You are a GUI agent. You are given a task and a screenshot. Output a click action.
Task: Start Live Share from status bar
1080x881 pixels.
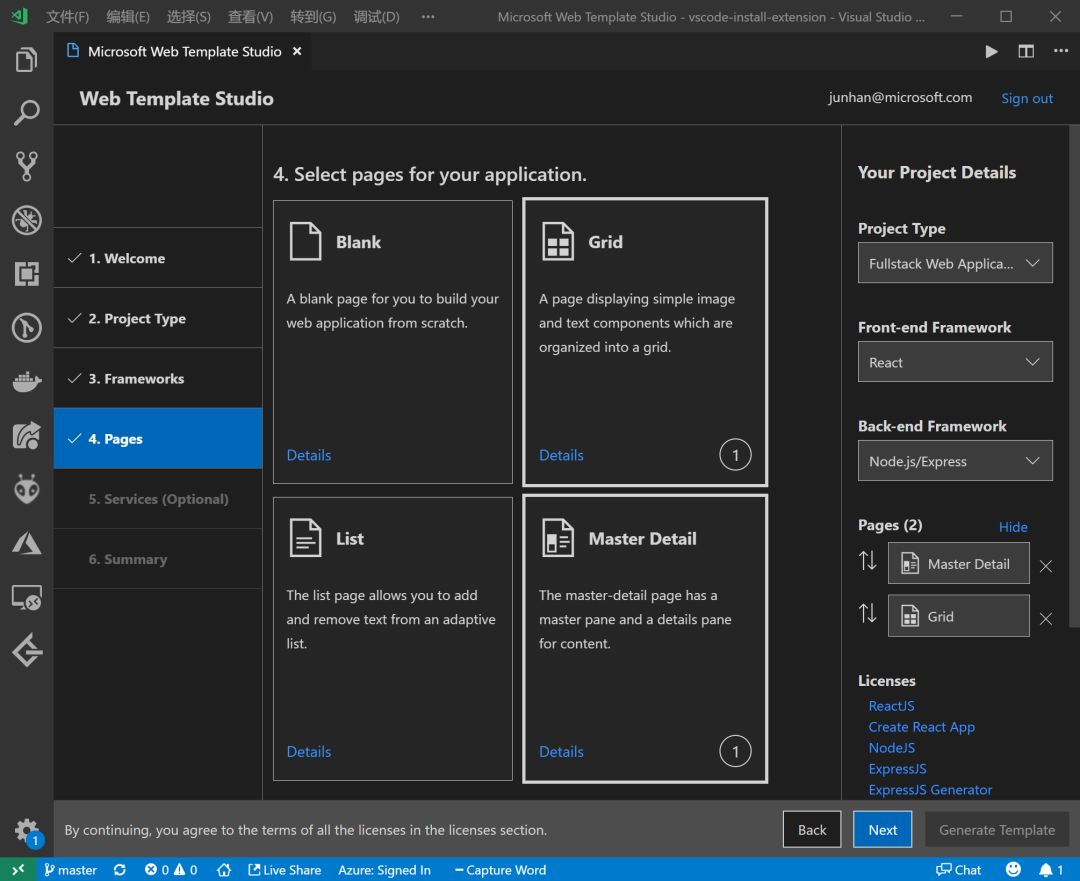(x=284, y=870)
